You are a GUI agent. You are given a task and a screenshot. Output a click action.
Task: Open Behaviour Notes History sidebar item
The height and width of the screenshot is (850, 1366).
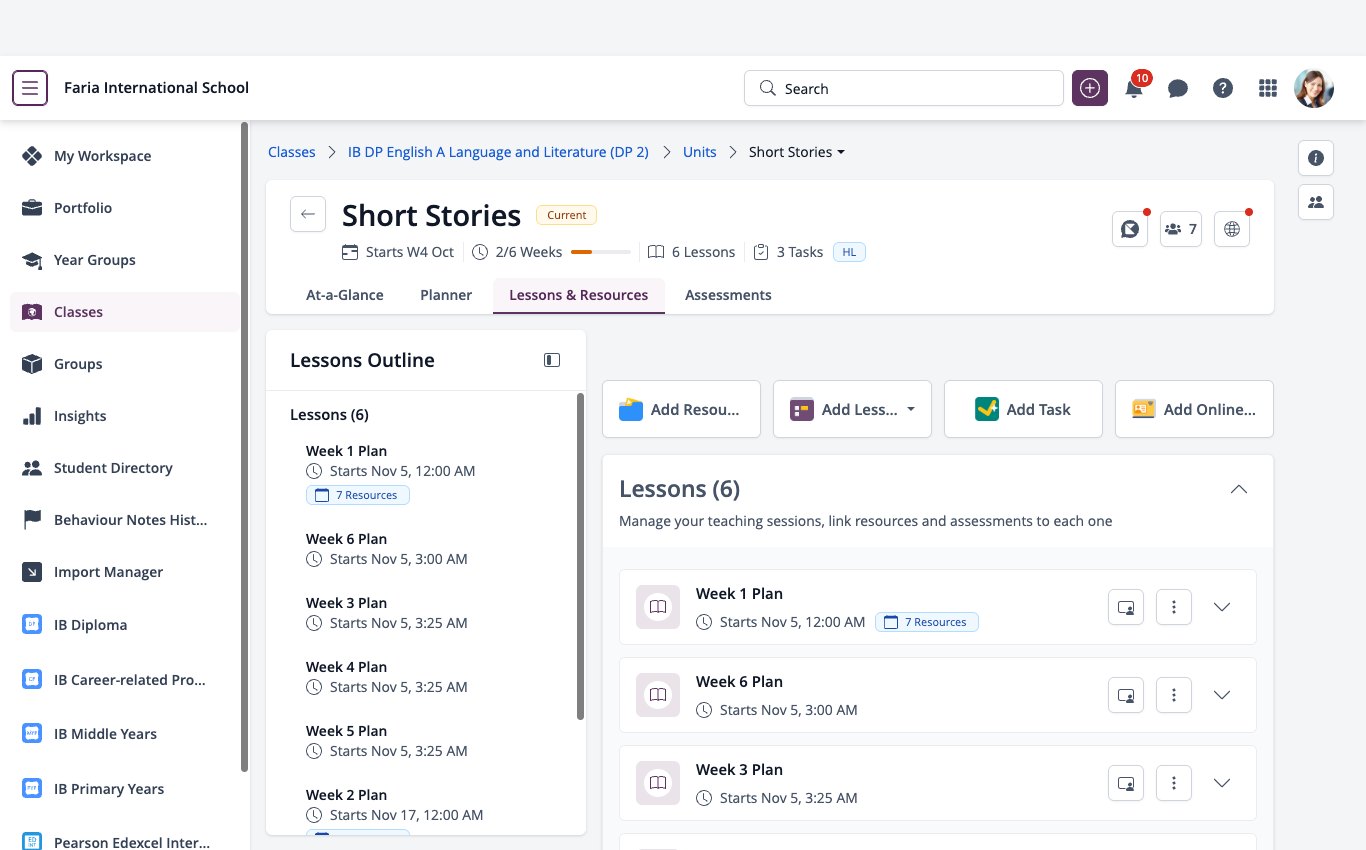[x=124, y=520]
